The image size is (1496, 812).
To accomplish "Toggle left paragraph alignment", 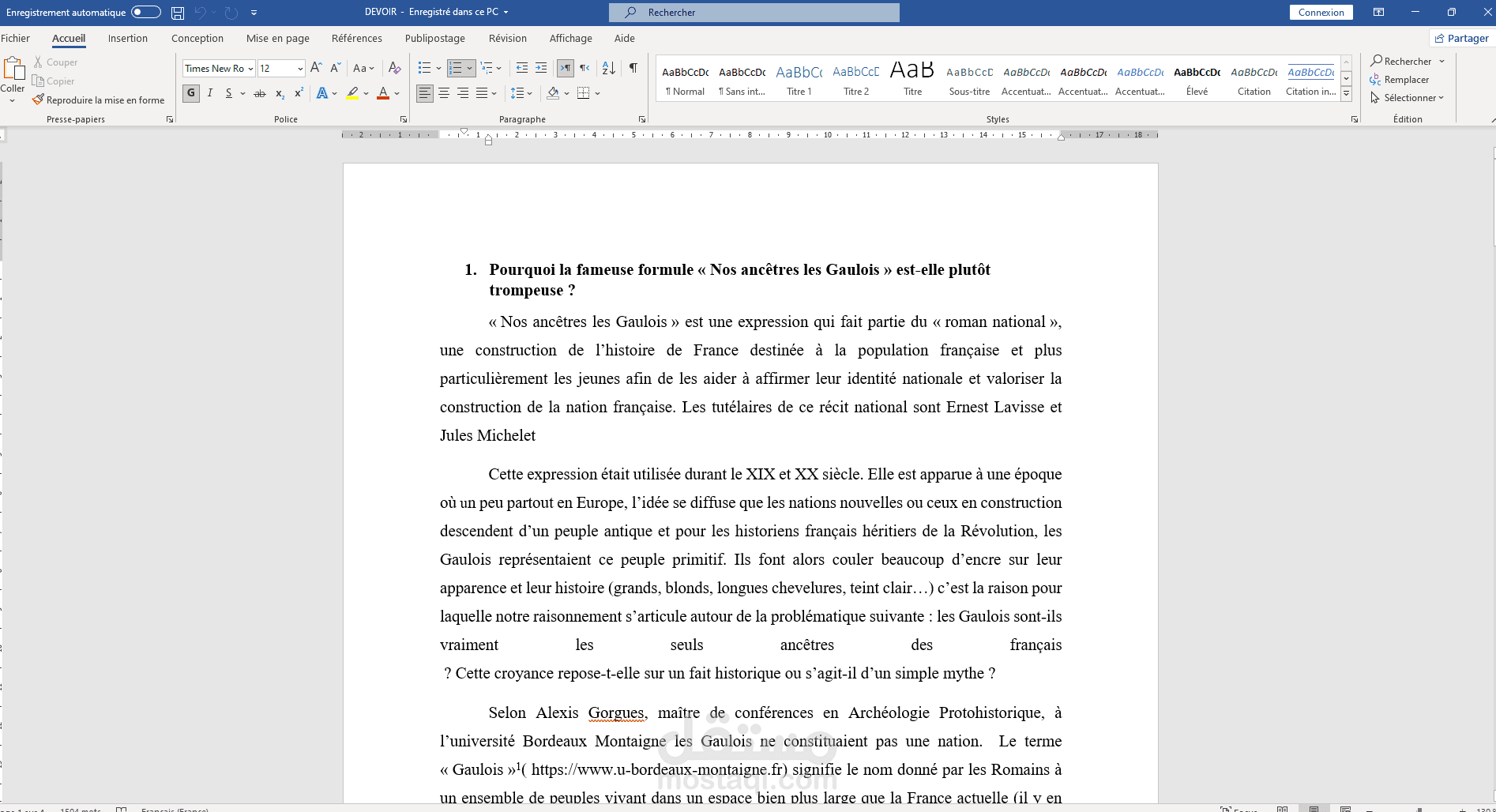I will pos(425,93).
